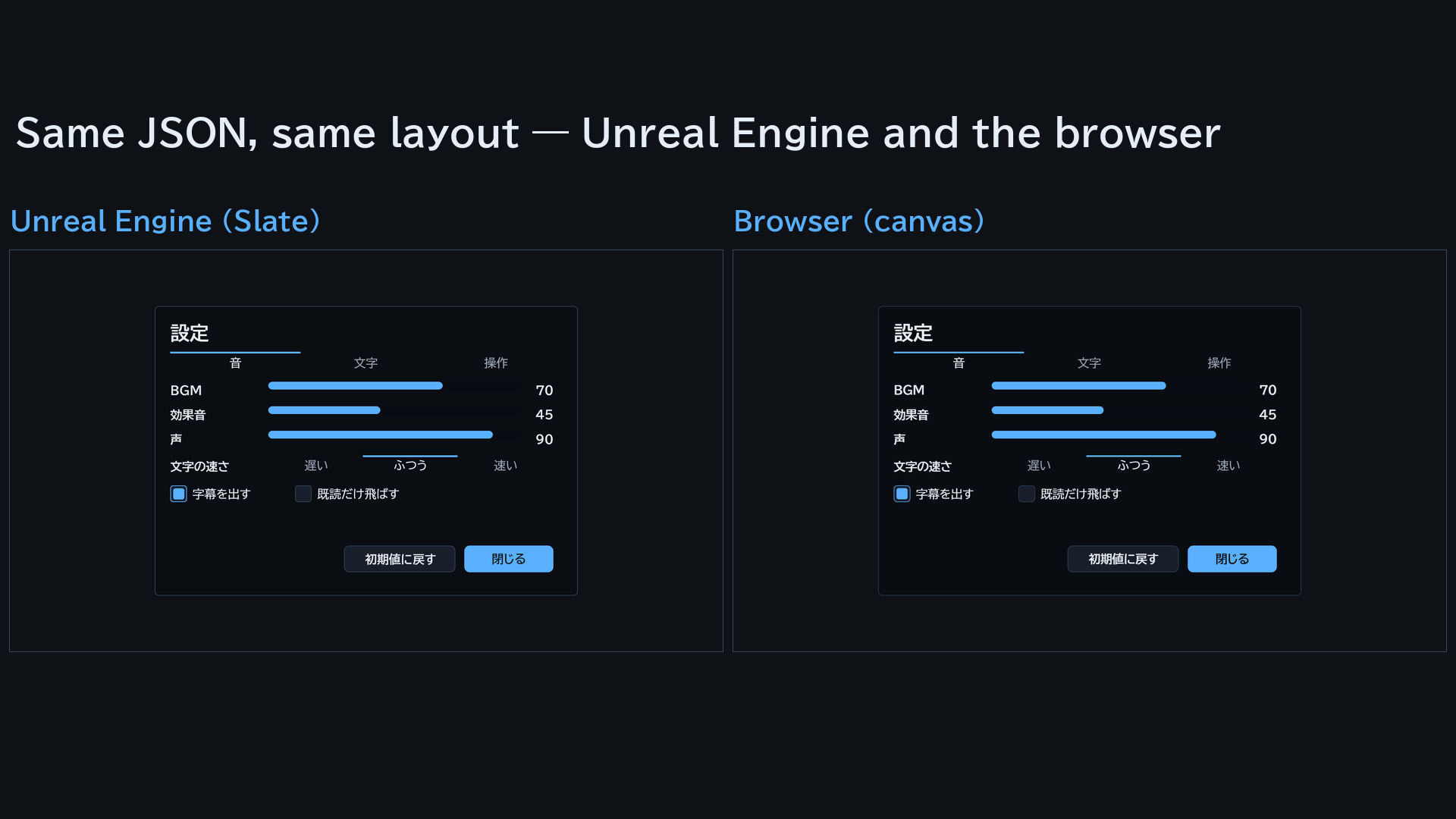The image size is (1456, 819).
Task: Click the Browser (canvas) heading
Action: coord(859,221)
